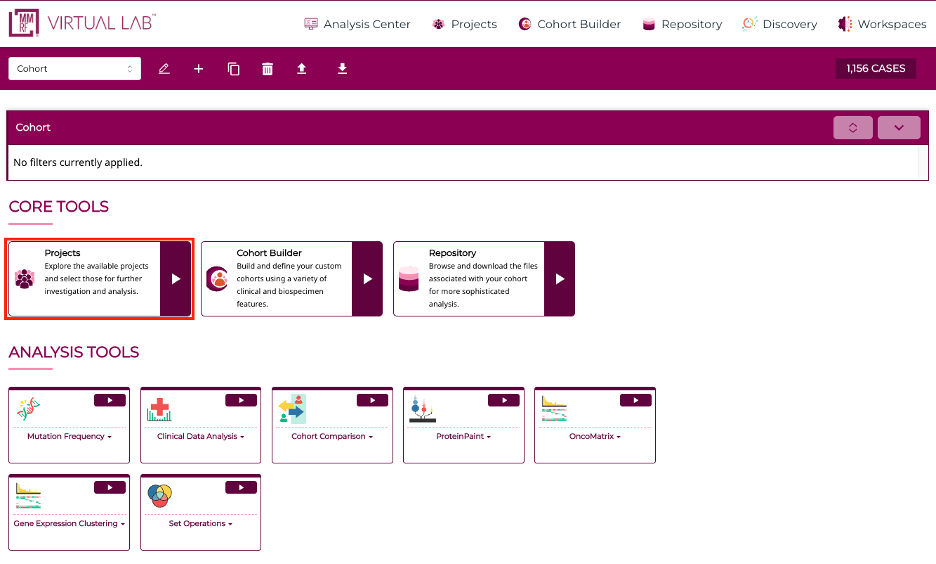Open Workspaces in the top navigation
This screenshot has width=936, height=564.
click(882, 24)
